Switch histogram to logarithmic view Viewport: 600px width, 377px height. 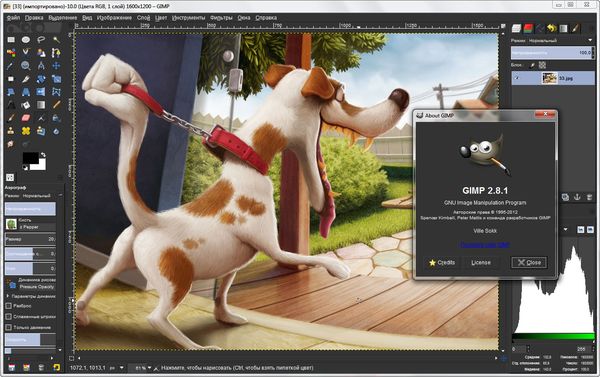[x=590, y=229]
